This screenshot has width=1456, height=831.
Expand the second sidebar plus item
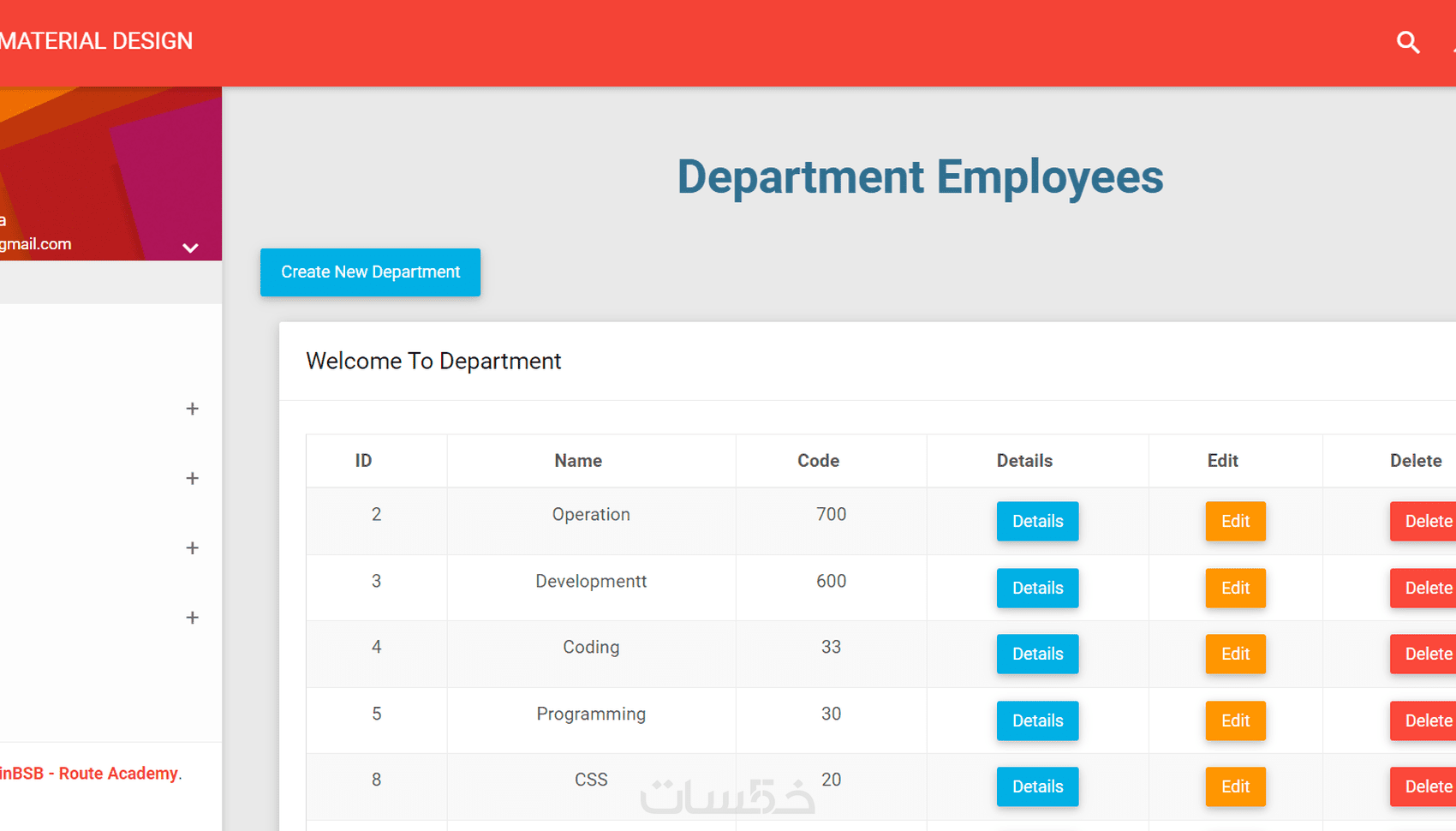point(192,478)
